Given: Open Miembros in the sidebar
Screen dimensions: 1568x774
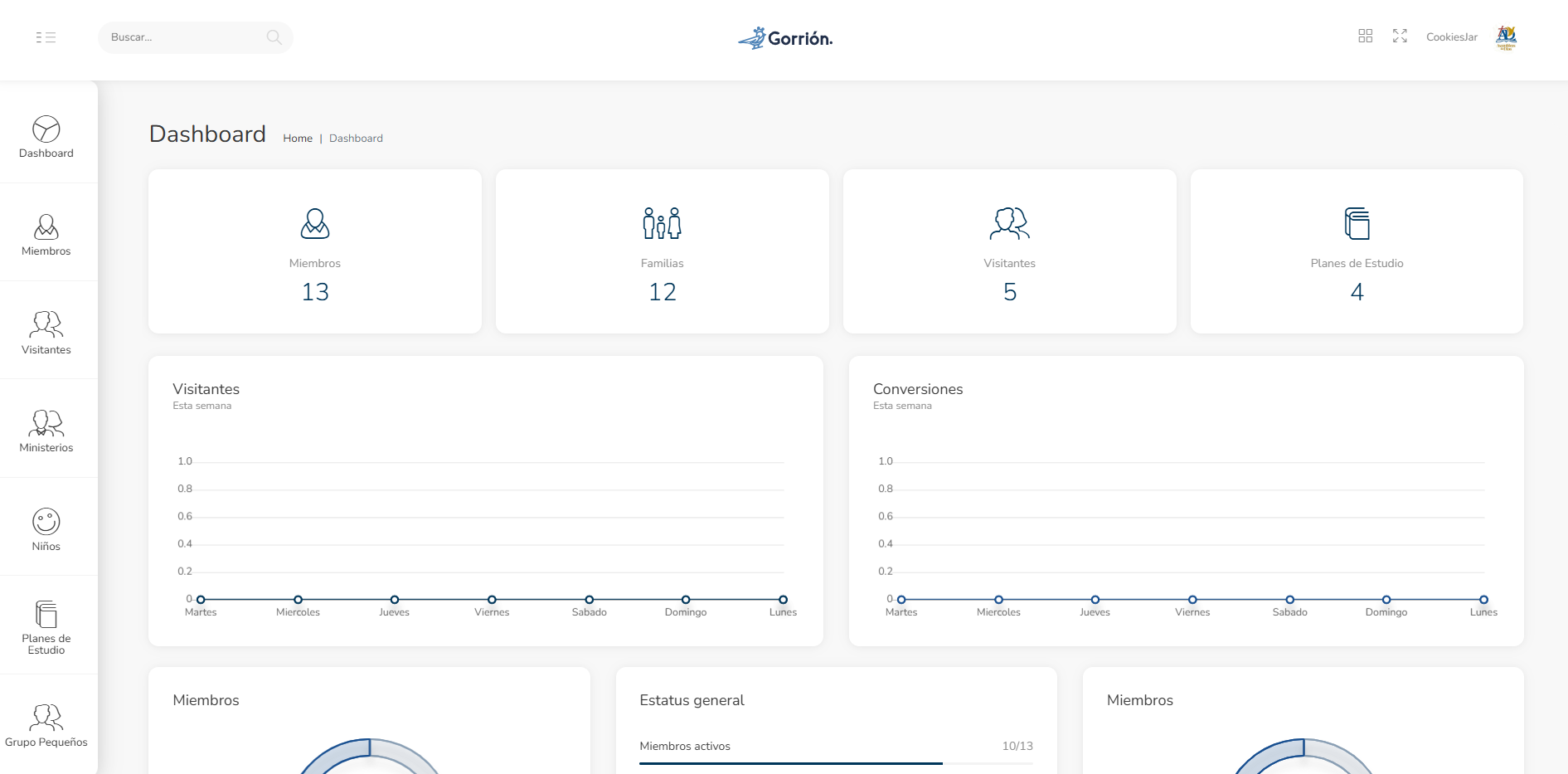Looking at the screenshot, I should (46, 235).
